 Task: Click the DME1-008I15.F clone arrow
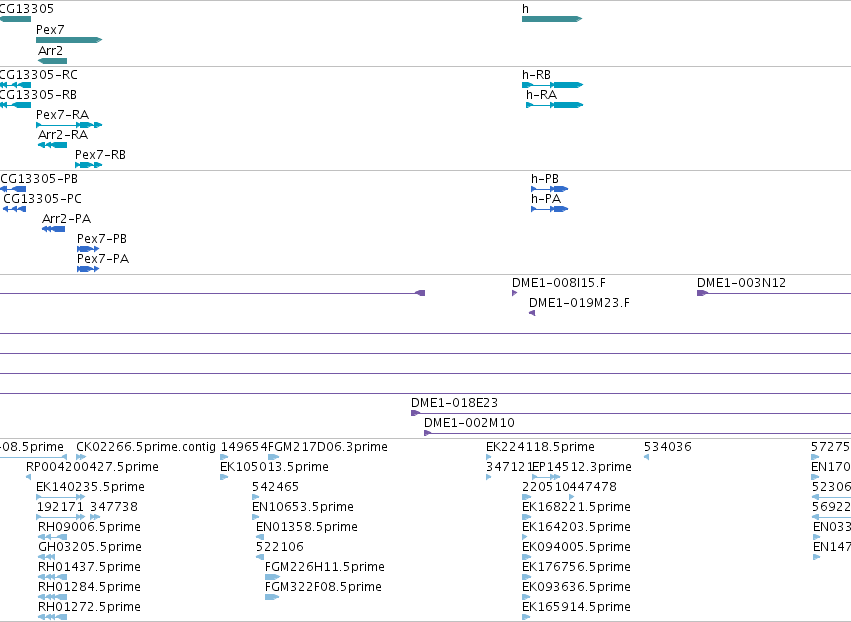pyautogui.click(x=515, y=293)
